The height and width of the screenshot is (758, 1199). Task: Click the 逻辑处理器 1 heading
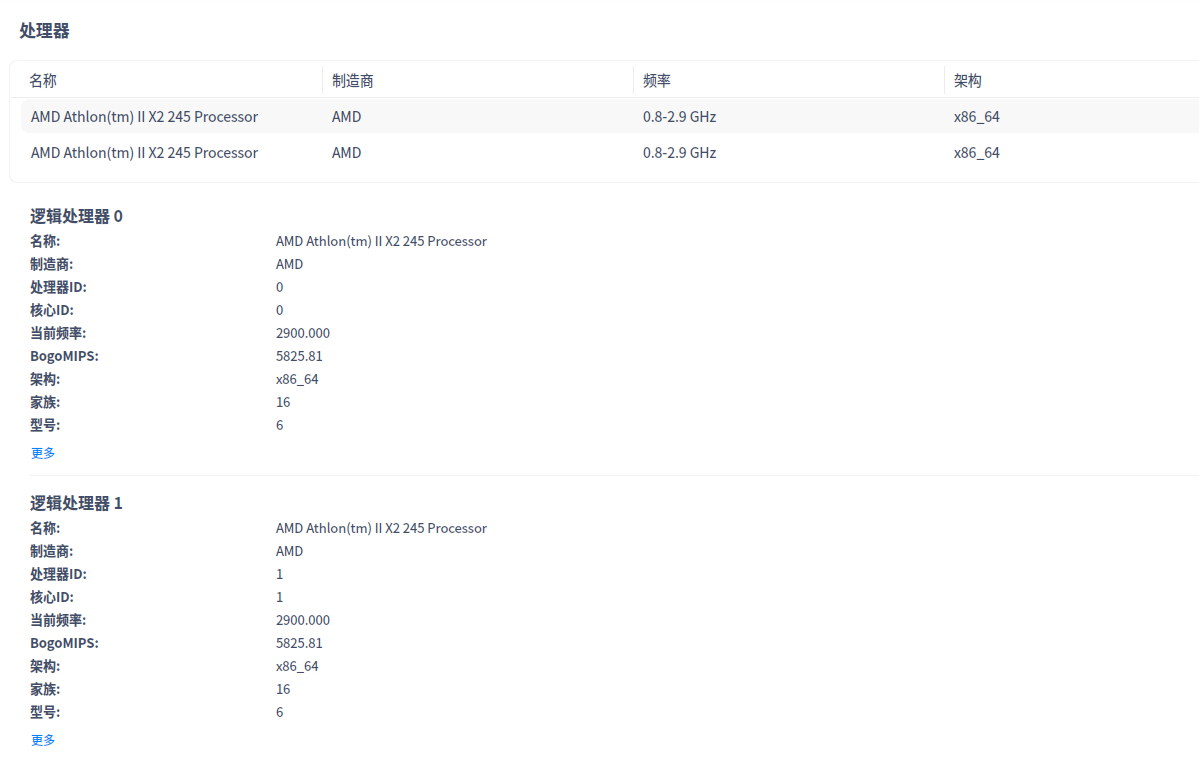pyautogui.click(x=76, y=503)
